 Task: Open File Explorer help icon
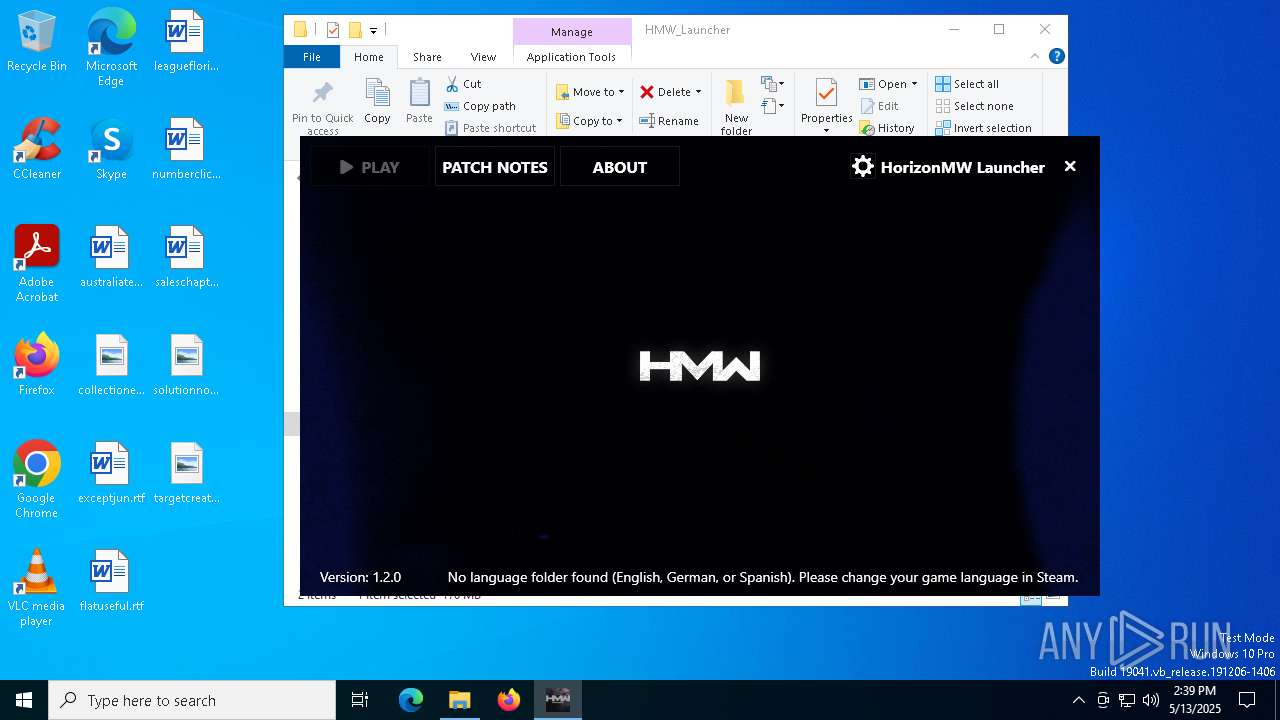[1056, 57]
